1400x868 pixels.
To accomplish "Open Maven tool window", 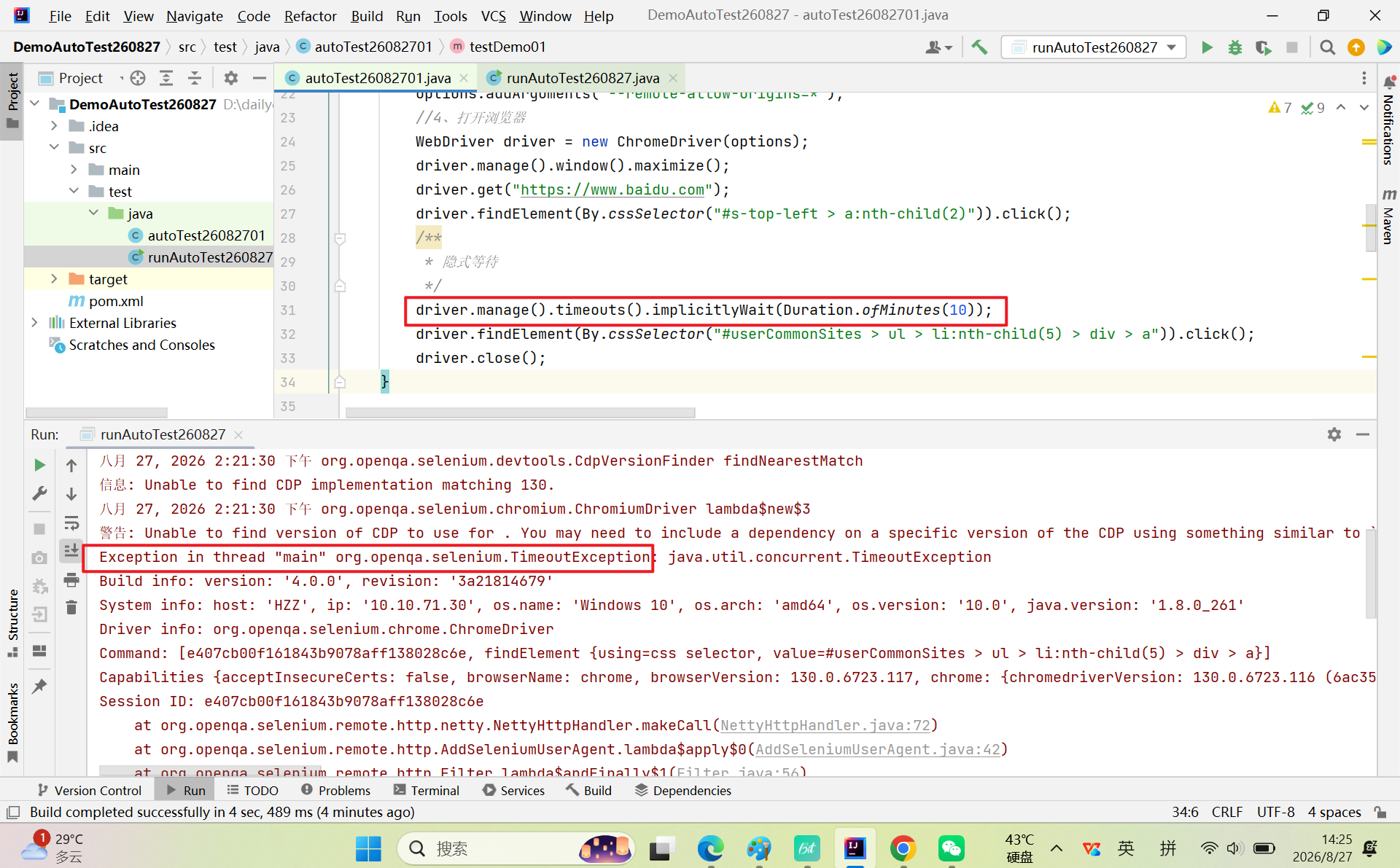I will [1389, 216].
